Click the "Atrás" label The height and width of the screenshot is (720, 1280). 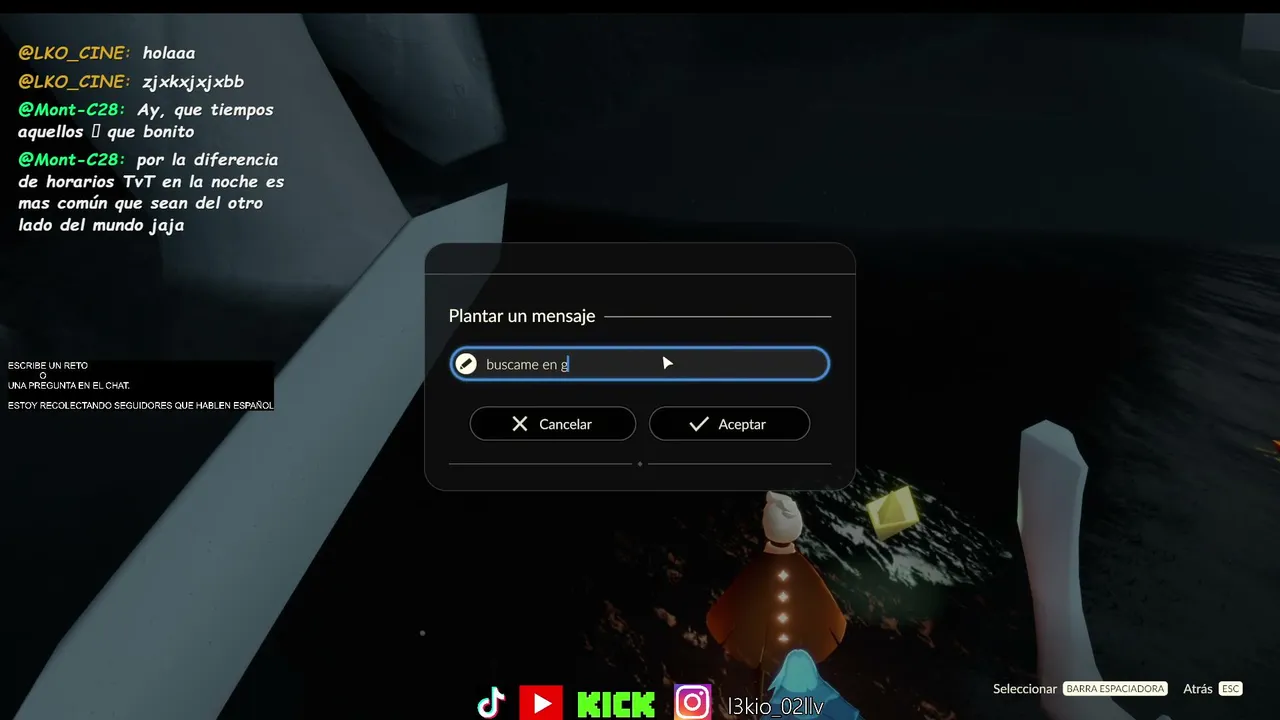[1198, 689]
